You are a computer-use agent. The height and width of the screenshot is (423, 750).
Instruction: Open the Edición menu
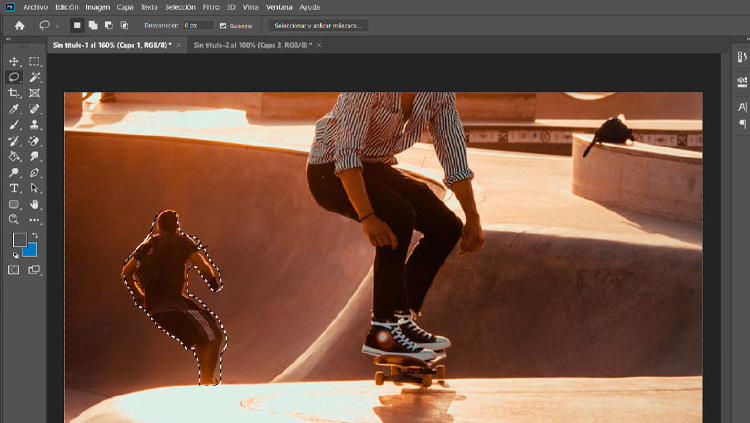click(66, 7)
